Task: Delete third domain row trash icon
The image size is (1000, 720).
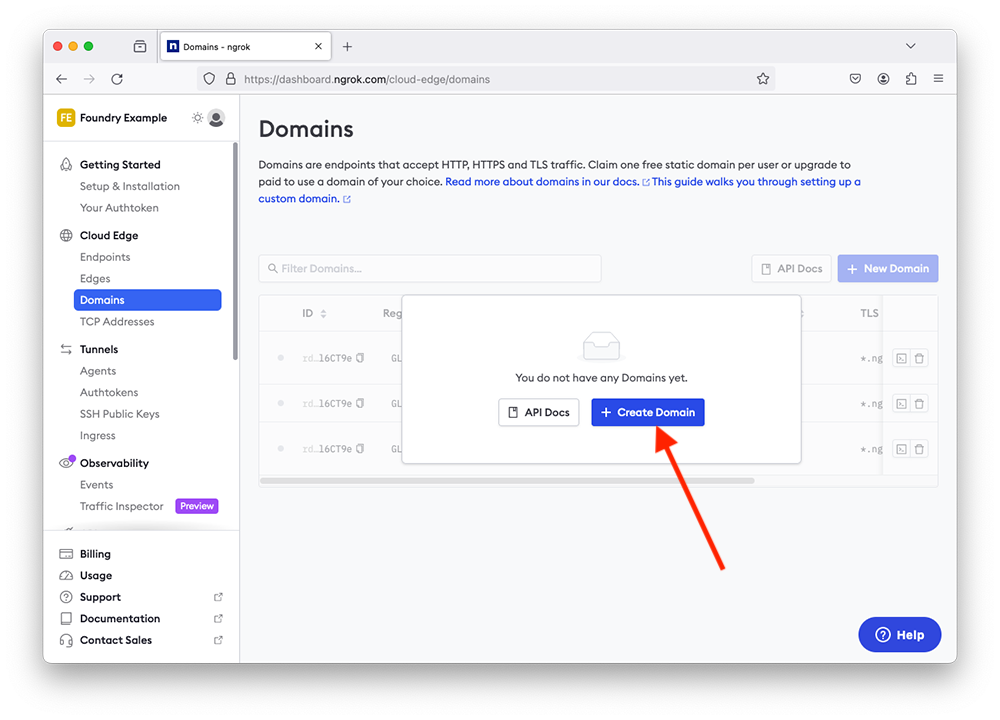Action: [919, 449]
